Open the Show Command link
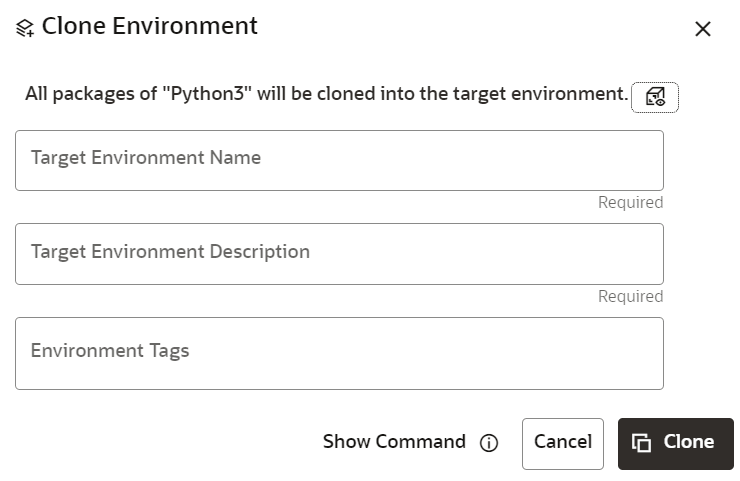Screen dimensions: 740x481 (394, 442)
